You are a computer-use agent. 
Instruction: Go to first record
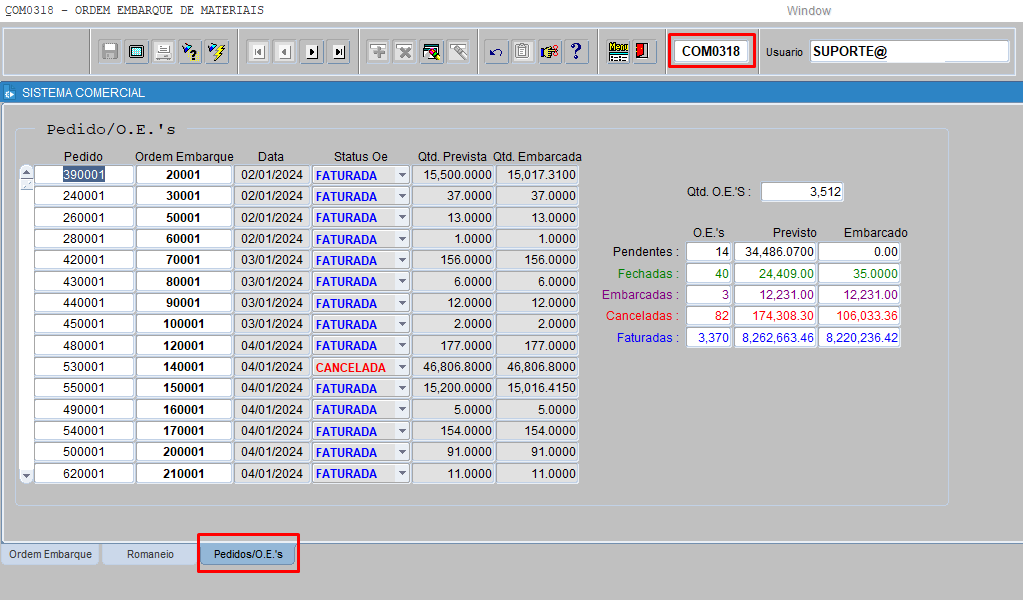(259, 52)
